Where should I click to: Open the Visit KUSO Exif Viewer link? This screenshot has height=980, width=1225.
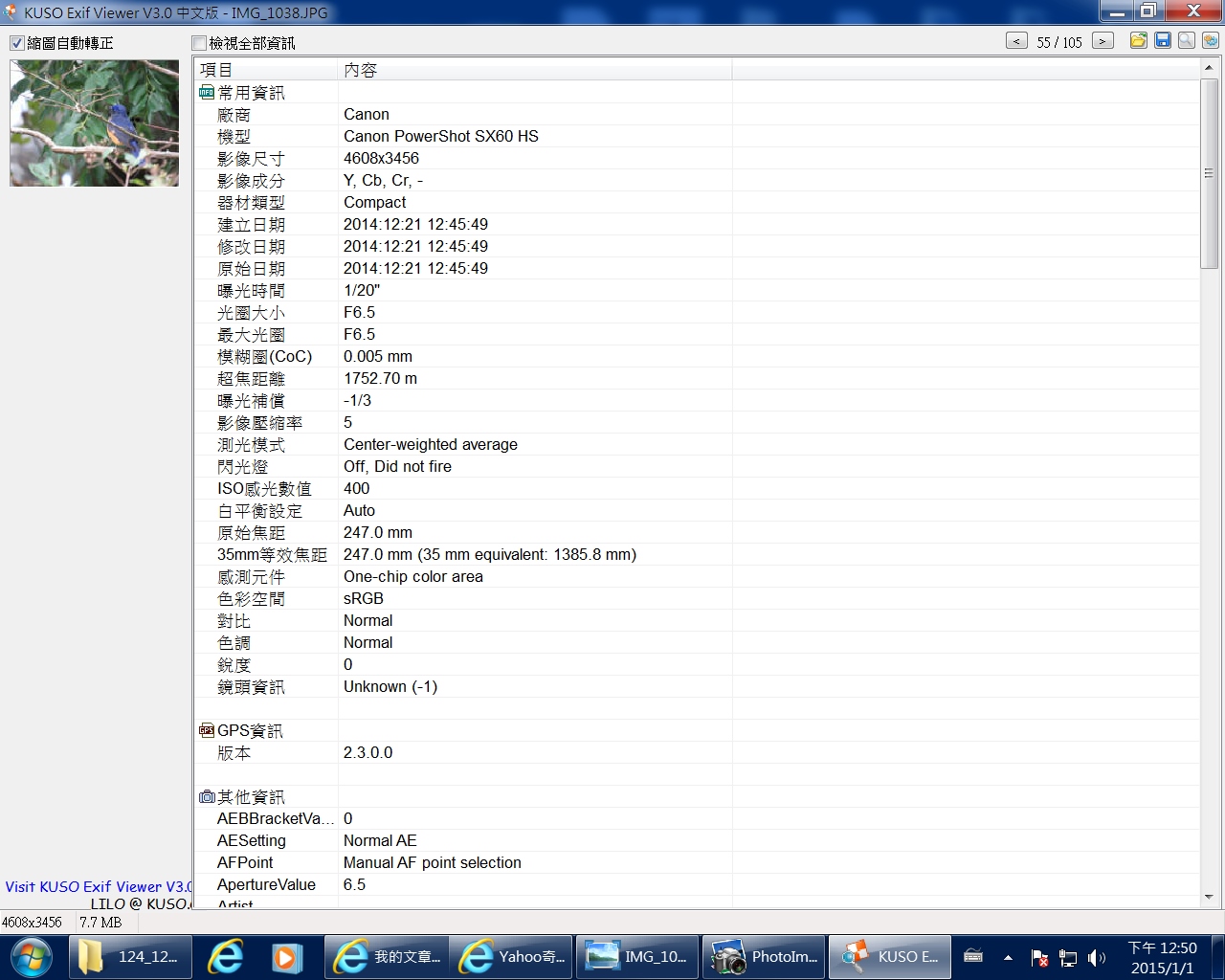99,887
